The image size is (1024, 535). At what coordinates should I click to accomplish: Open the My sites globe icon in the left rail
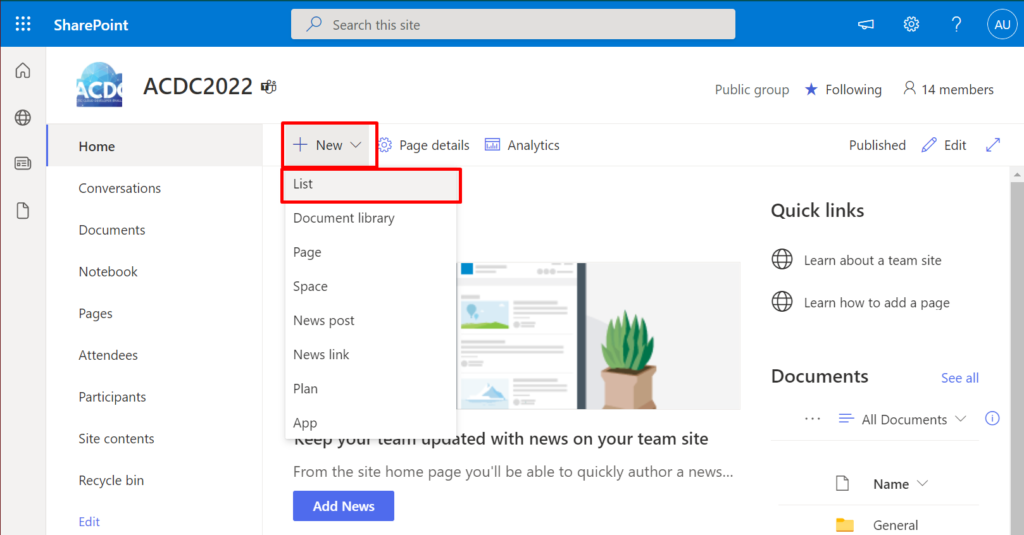point(23,118)
